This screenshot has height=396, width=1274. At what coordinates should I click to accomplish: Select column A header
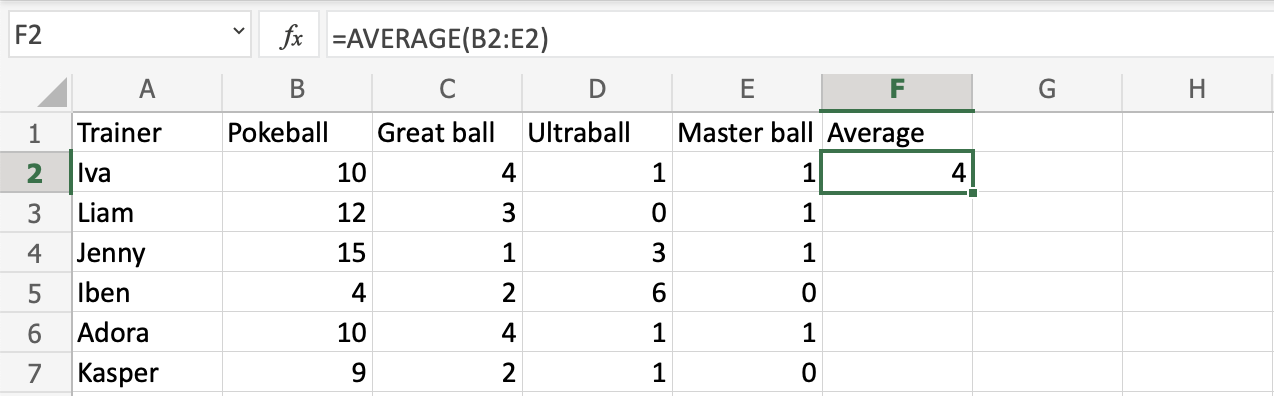tap(147, 89)
